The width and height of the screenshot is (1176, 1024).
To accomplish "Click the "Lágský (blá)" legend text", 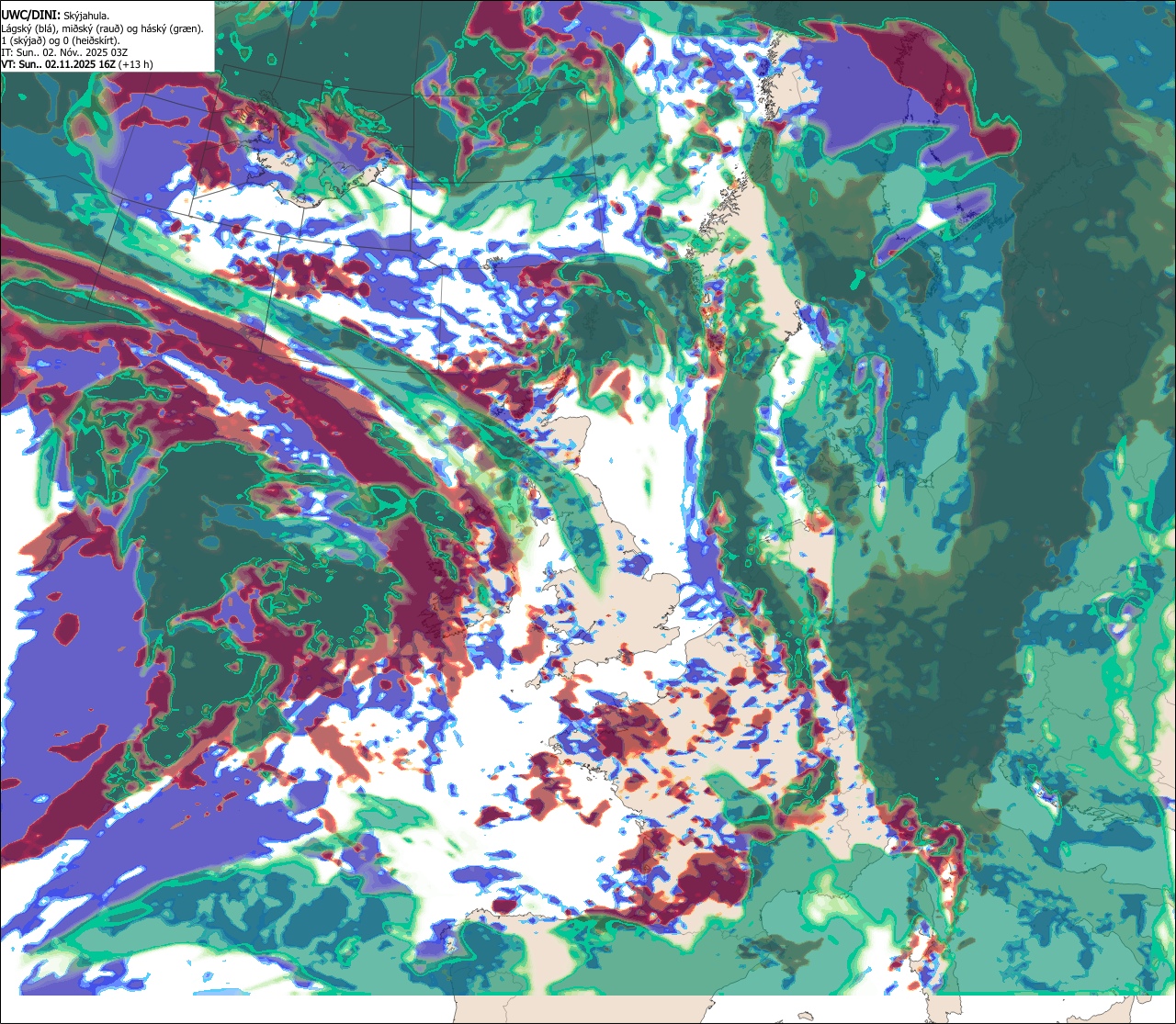I will click(x=29, y=29).
